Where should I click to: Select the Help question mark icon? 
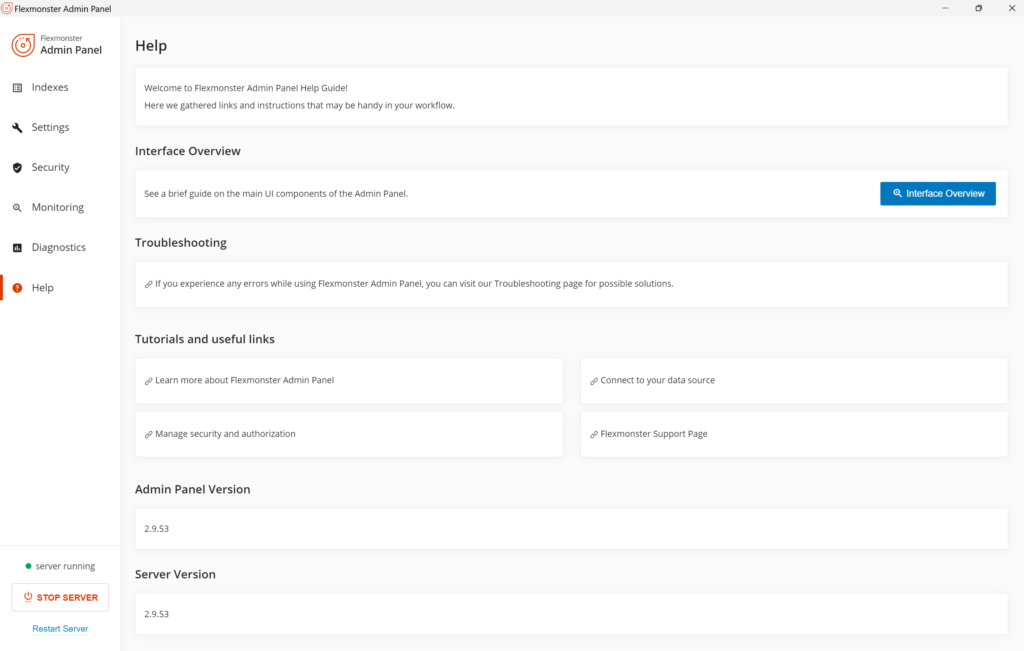click(x=17, y=287)
